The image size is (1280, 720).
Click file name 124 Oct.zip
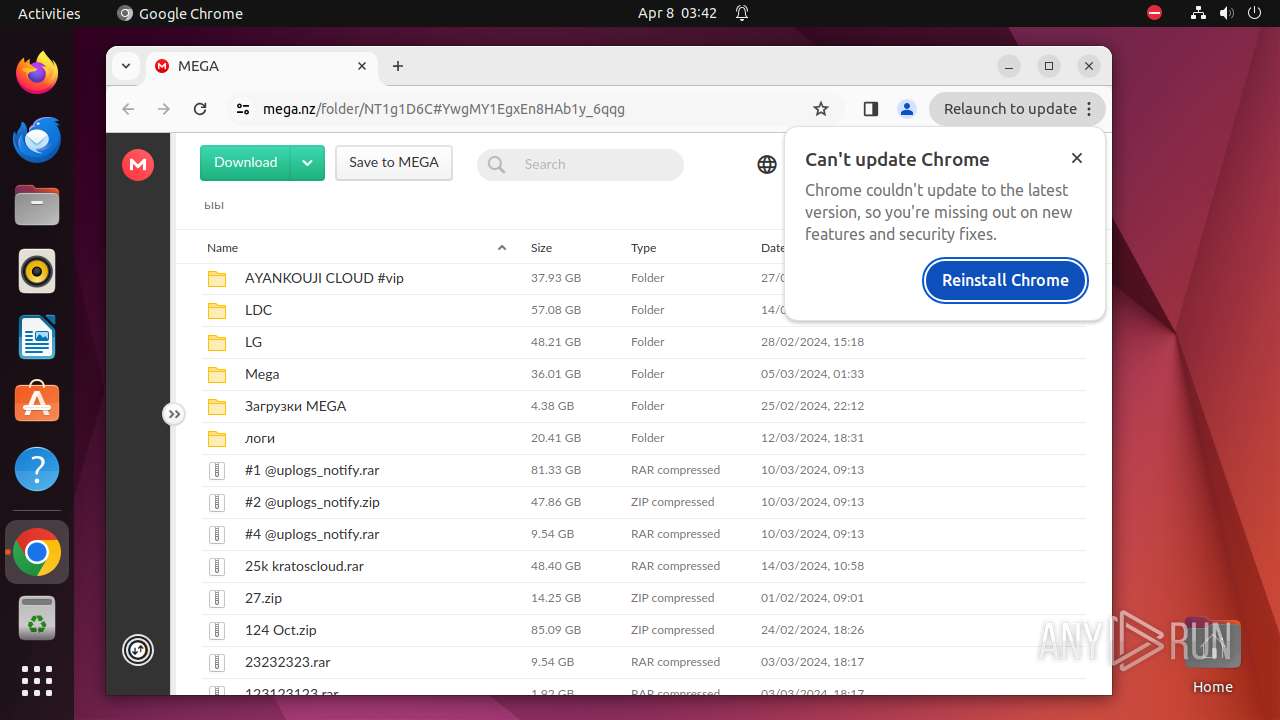pos(280,630)
